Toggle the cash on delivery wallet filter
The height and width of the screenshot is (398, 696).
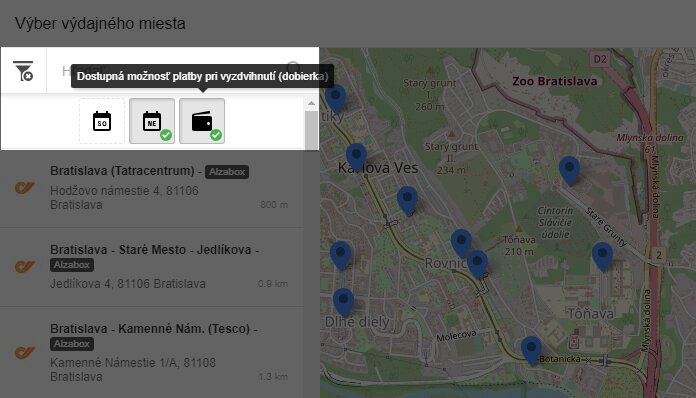click(202, 121)
